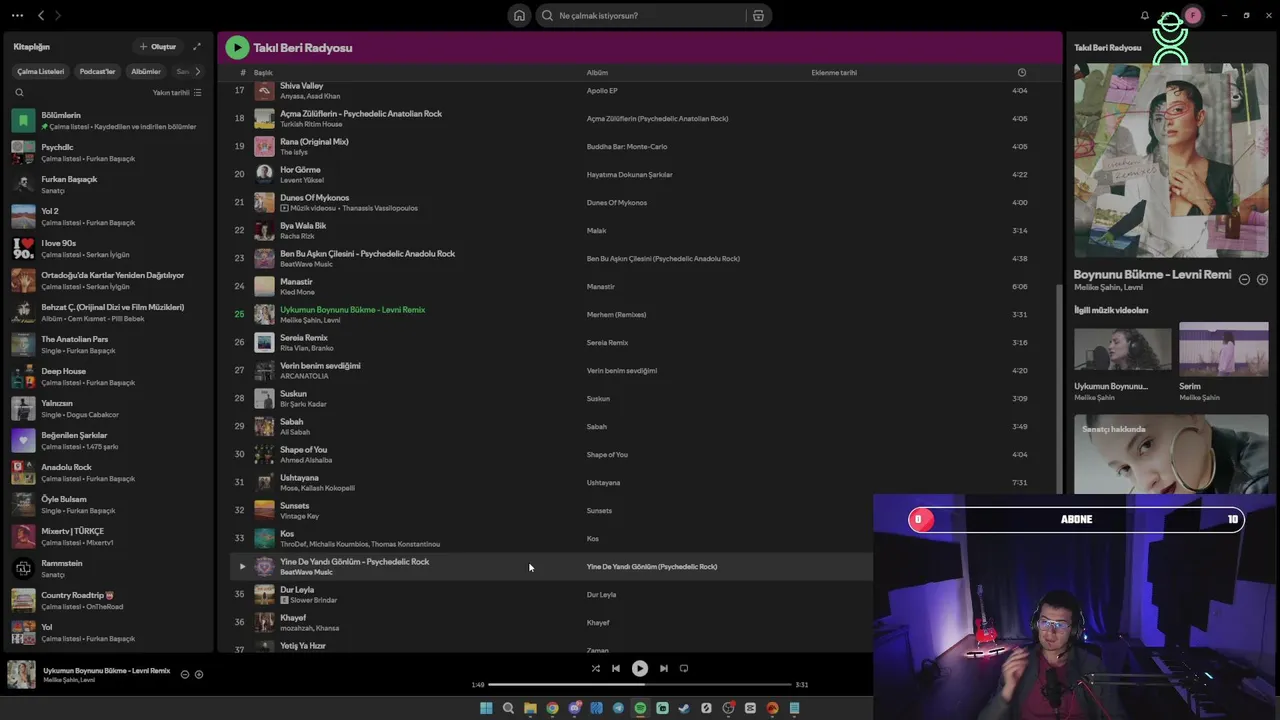Open the Uykumun Boynunu related video thumbnail
The image size is (1280, 720).
[1122, 349]
